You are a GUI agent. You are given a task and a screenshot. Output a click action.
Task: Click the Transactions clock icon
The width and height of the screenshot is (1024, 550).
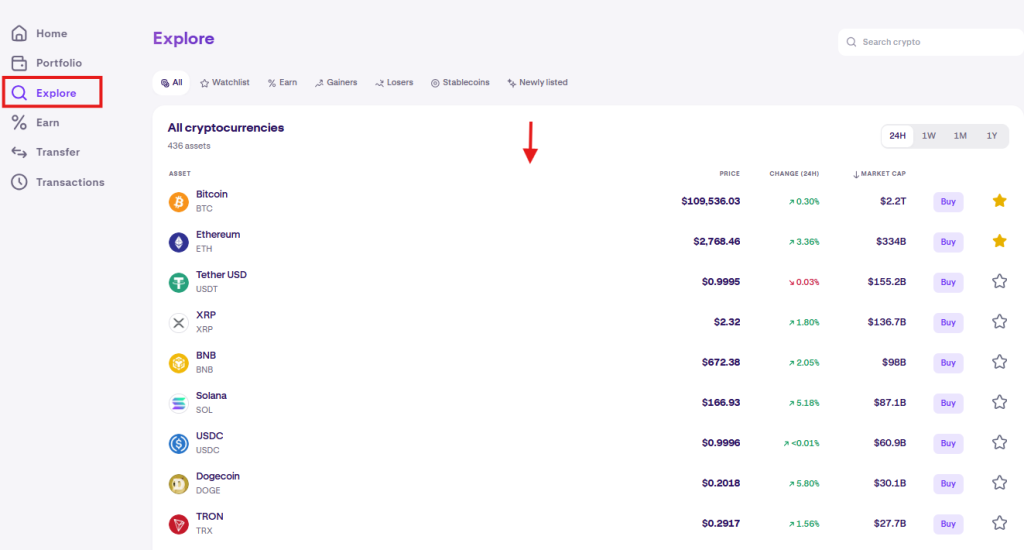(x=19, y=182)
